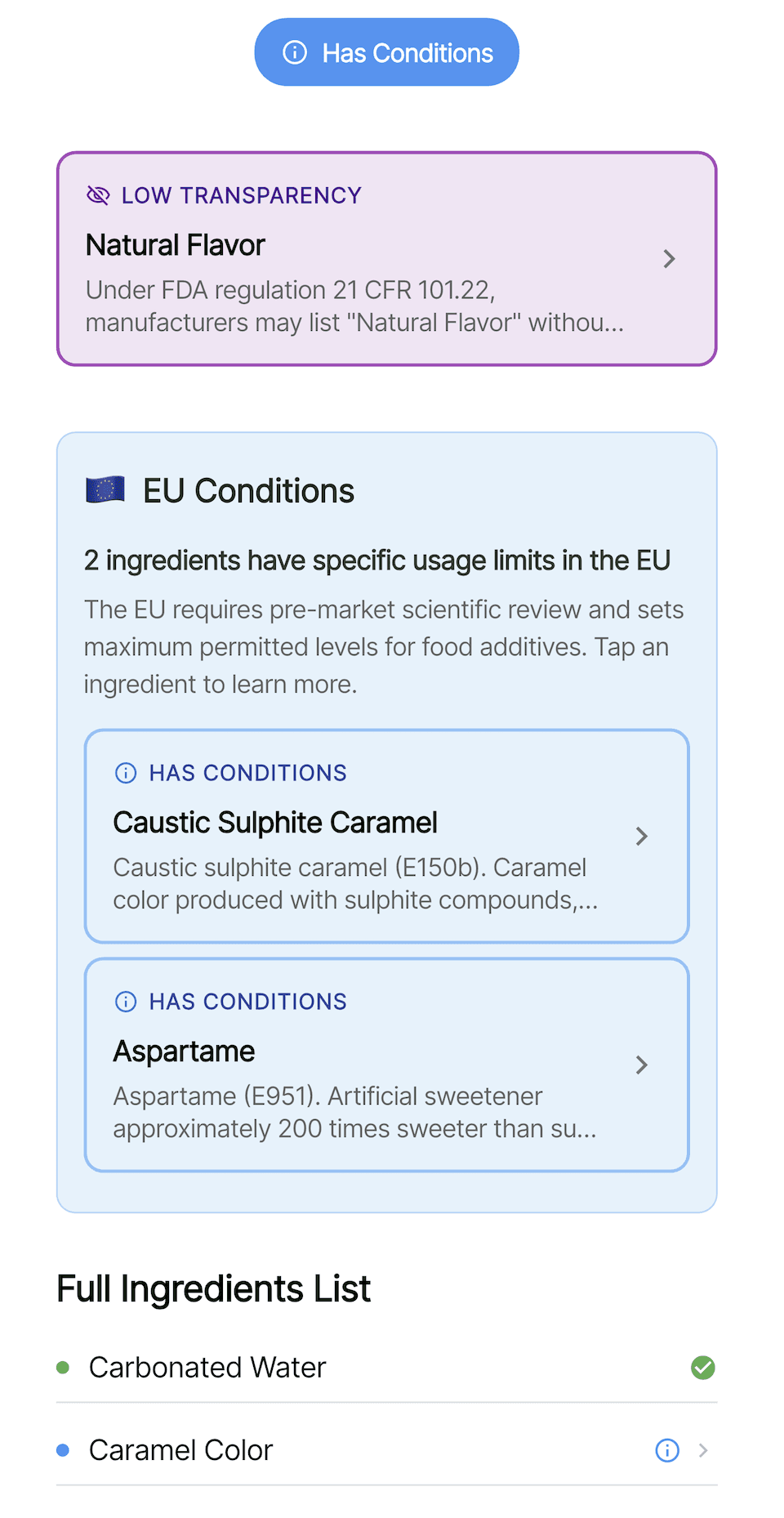Image resolution: width=784 pixels, height=1518 pixels.
Task: Select Carbonated Water ingredient row
Action: click(x=207, y=1368)
